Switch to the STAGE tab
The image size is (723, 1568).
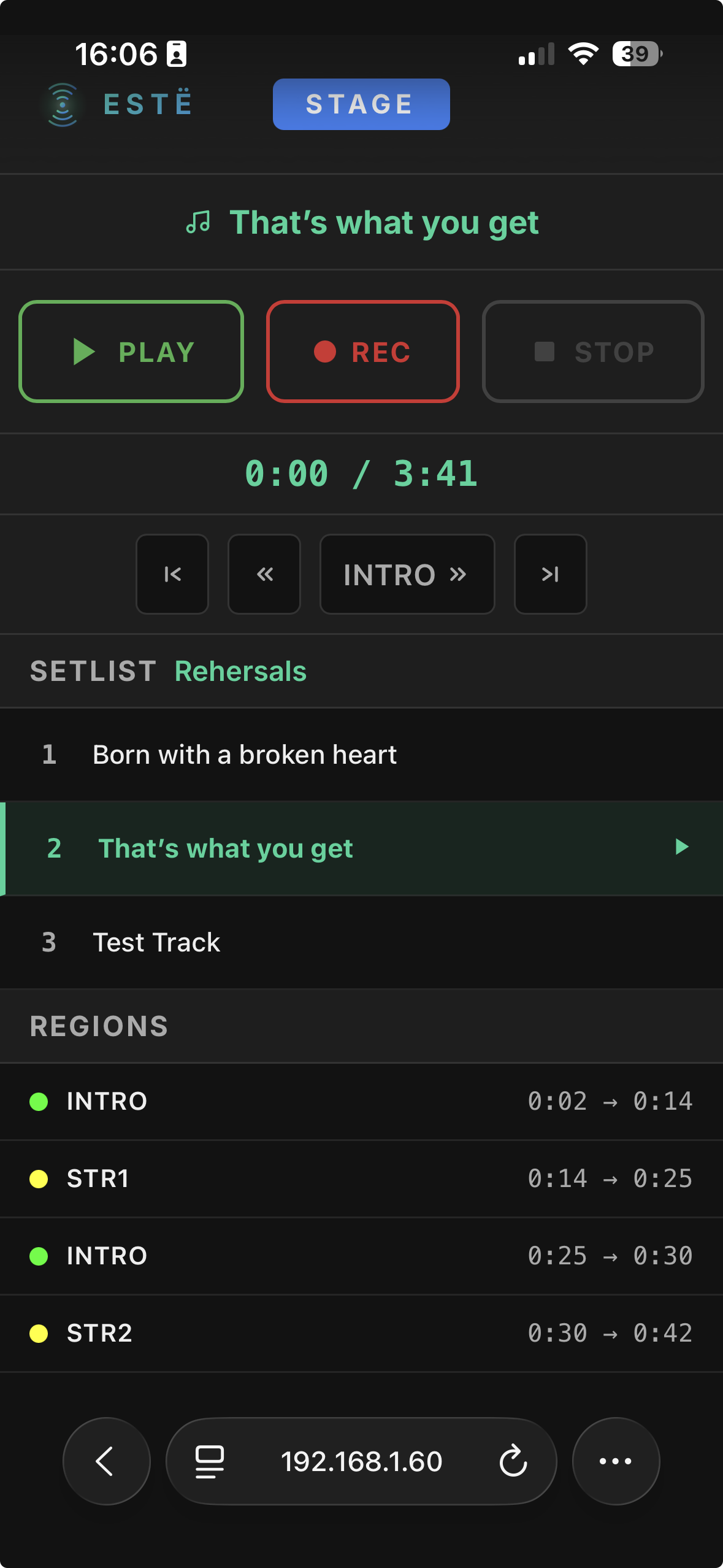361,104
